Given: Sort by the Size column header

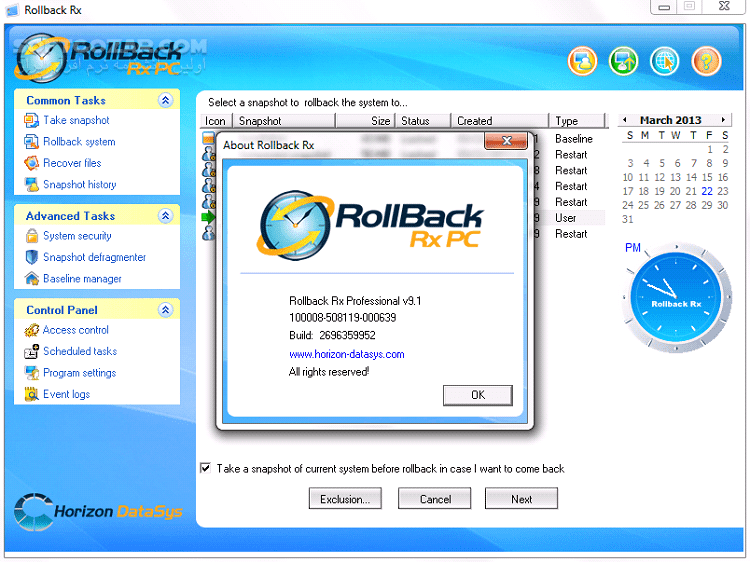Looking at the screenshot, I should coord(365,121).
